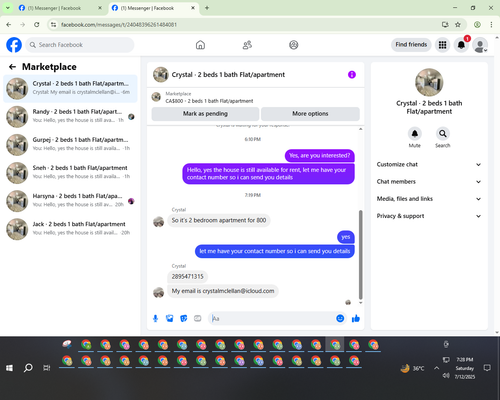Focus the Search Facebook field

[80, 45]
